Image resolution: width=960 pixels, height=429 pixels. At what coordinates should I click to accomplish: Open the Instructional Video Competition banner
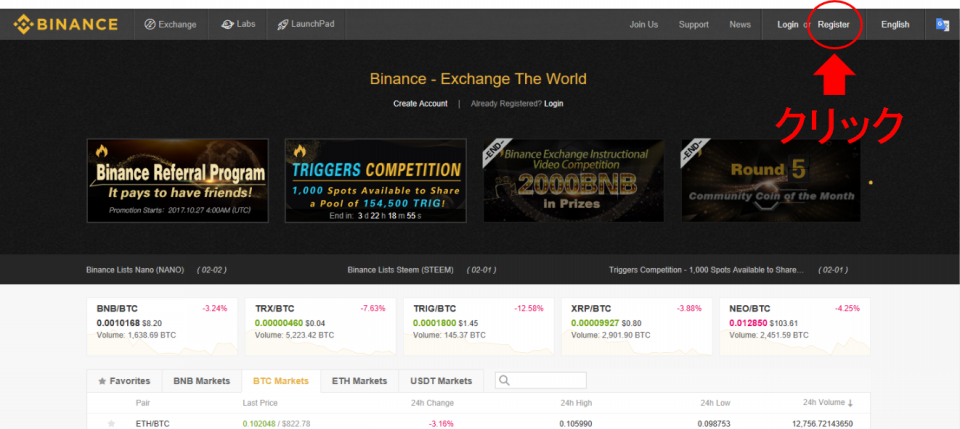[x=574, y=181]
